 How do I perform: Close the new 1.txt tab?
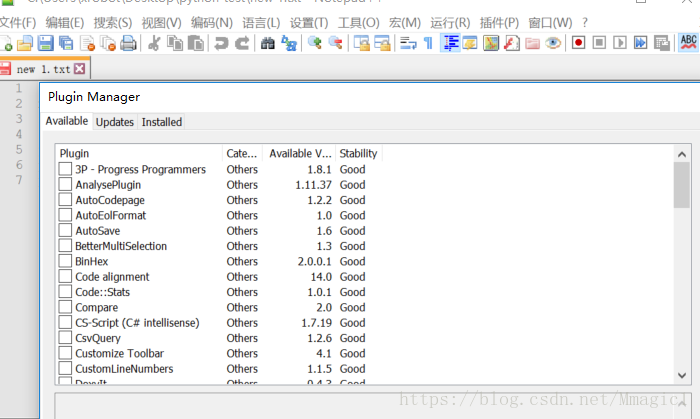coord(79,69)
